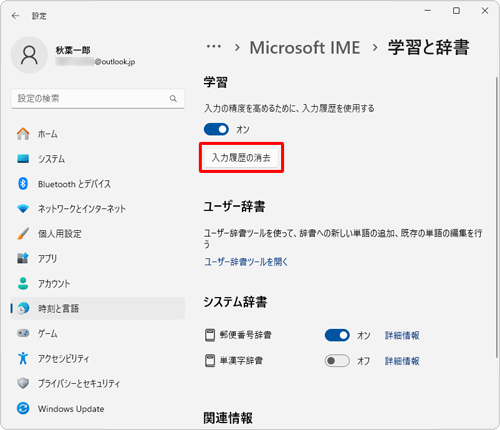This screenshot has height=430, width=500.
Task: Open アクセシビリティ settings category
Action: click(x=98, y=358)
